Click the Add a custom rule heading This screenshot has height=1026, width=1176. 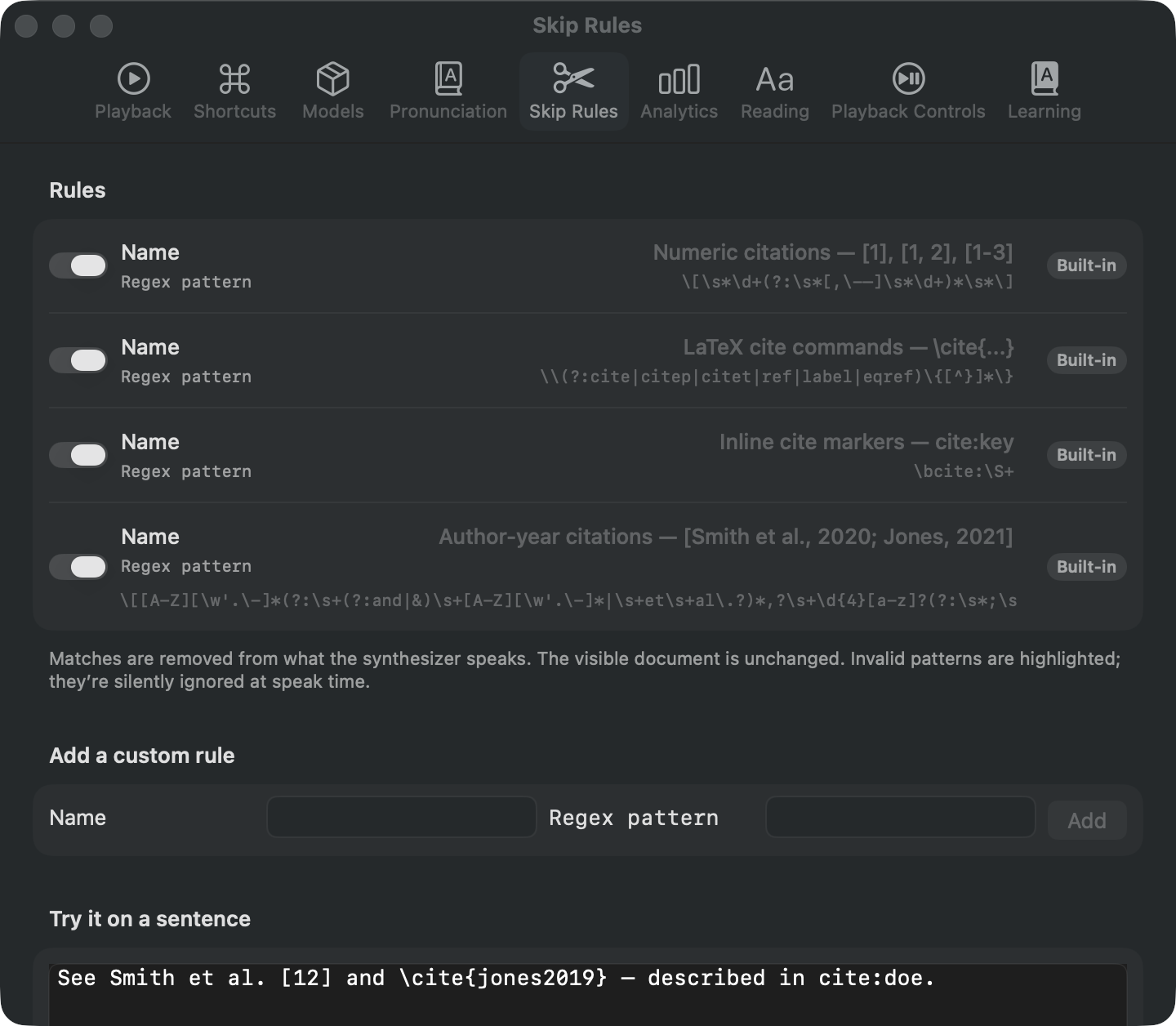(x=142, y=756)
